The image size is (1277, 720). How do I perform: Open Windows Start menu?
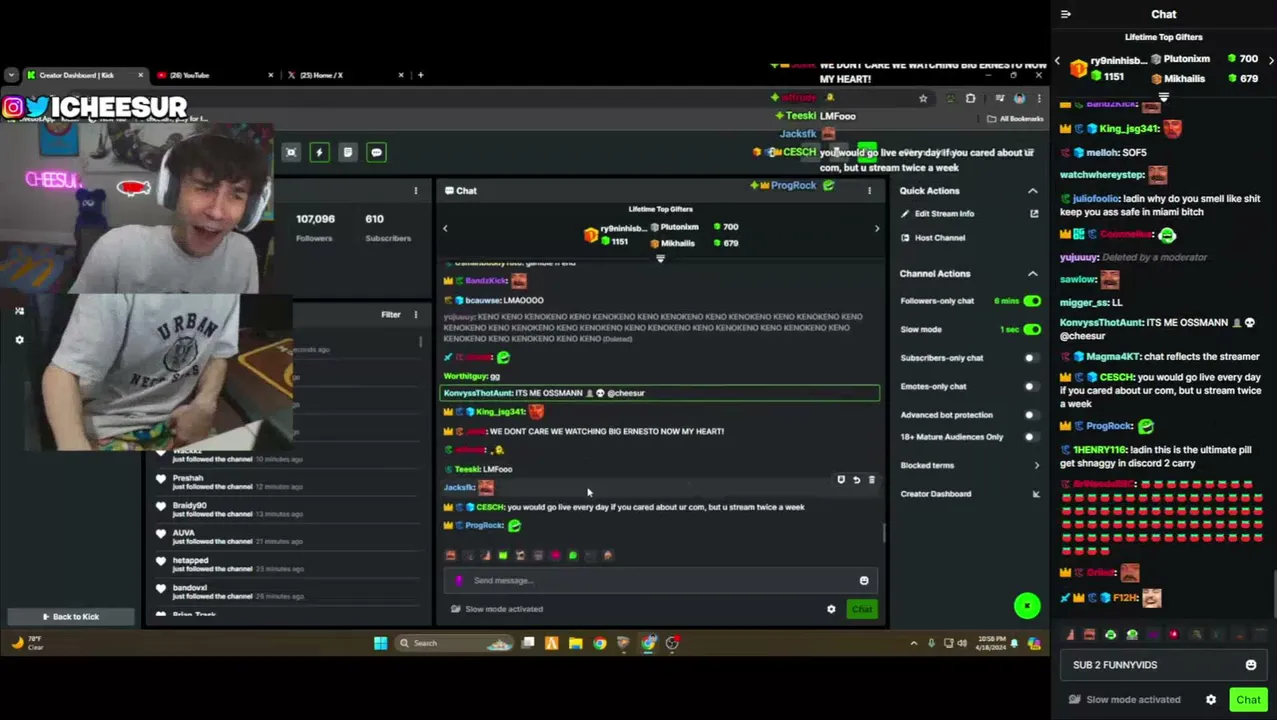click(380, 643)
